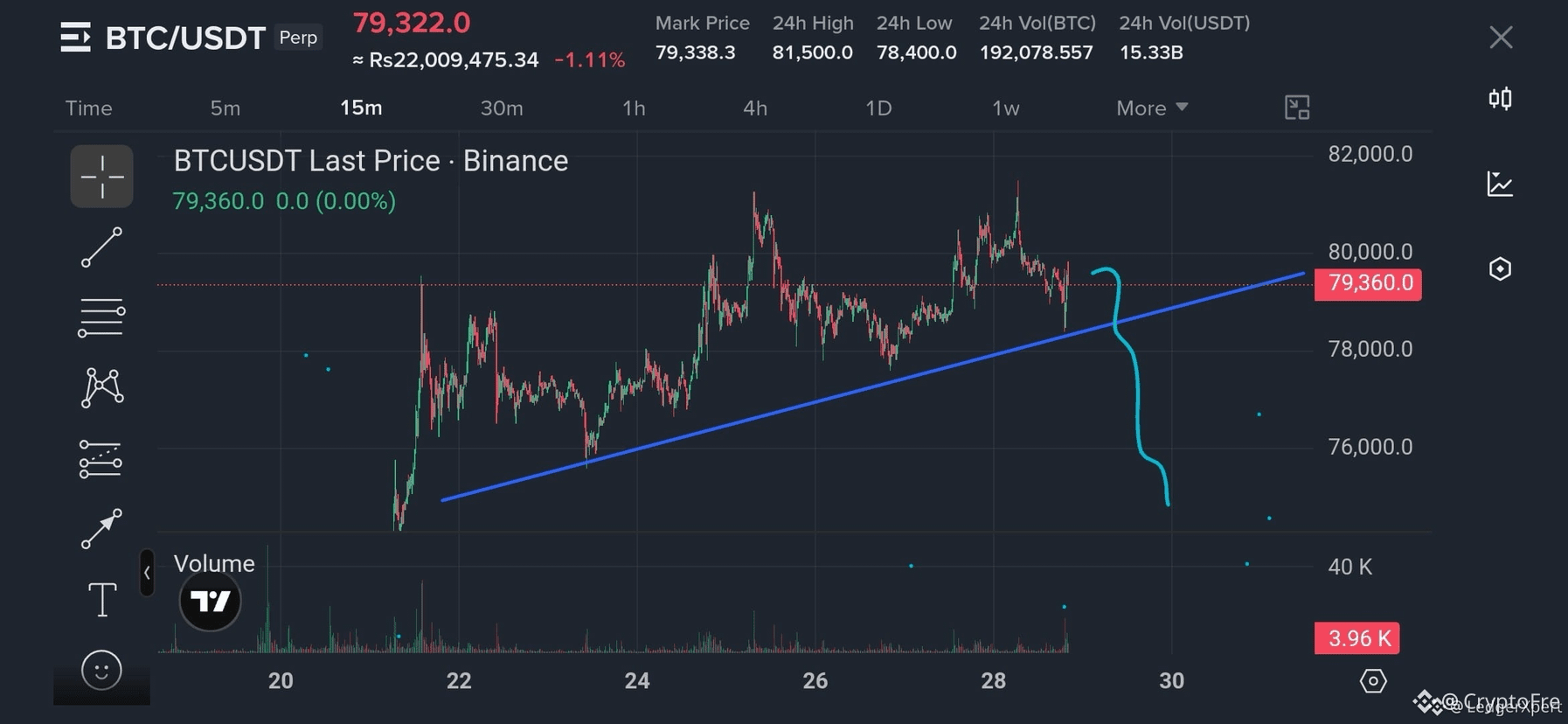Click the -1.11% change value

click(x=590, y=60)
